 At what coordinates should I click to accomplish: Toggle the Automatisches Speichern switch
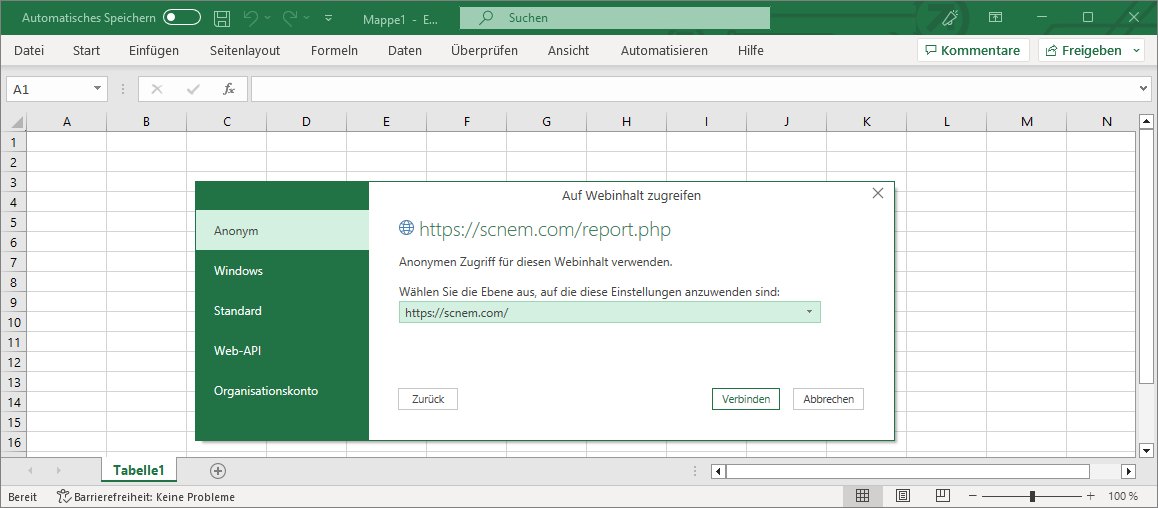pos(182,17)
